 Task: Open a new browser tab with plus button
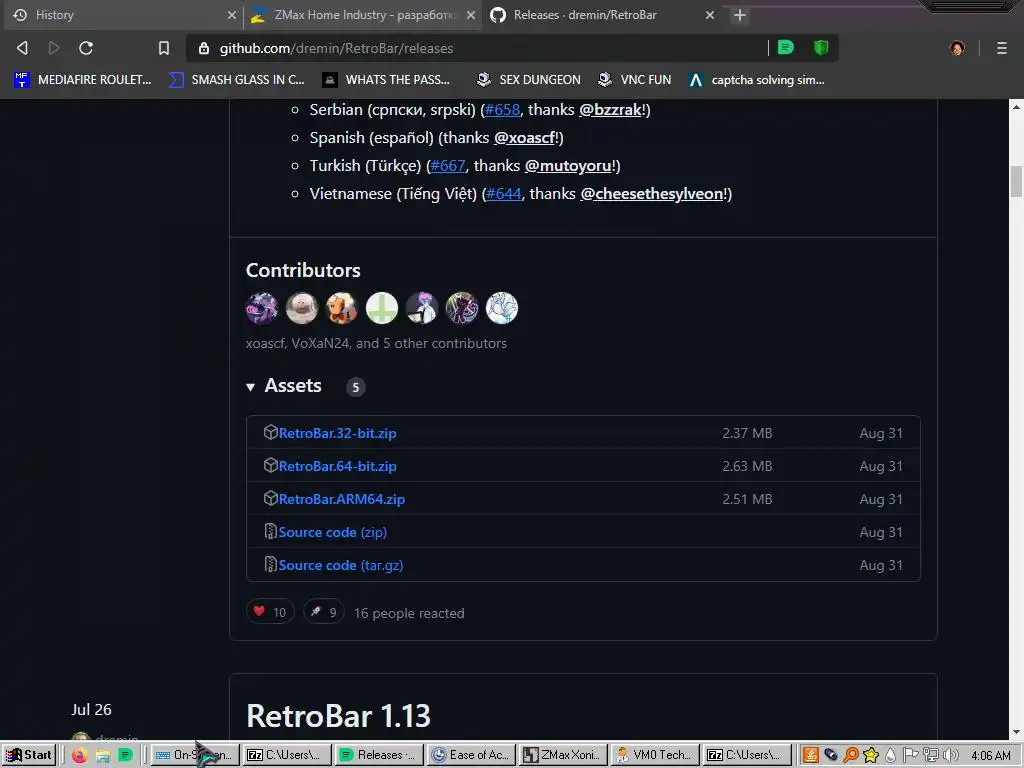point(739,15)
